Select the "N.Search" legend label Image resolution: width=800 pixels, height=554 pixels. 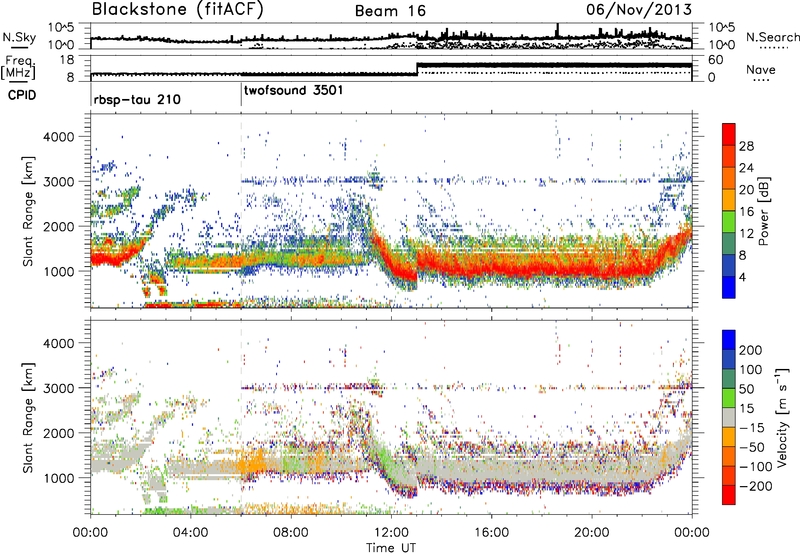pyautogui.click(x=772, y=37)
